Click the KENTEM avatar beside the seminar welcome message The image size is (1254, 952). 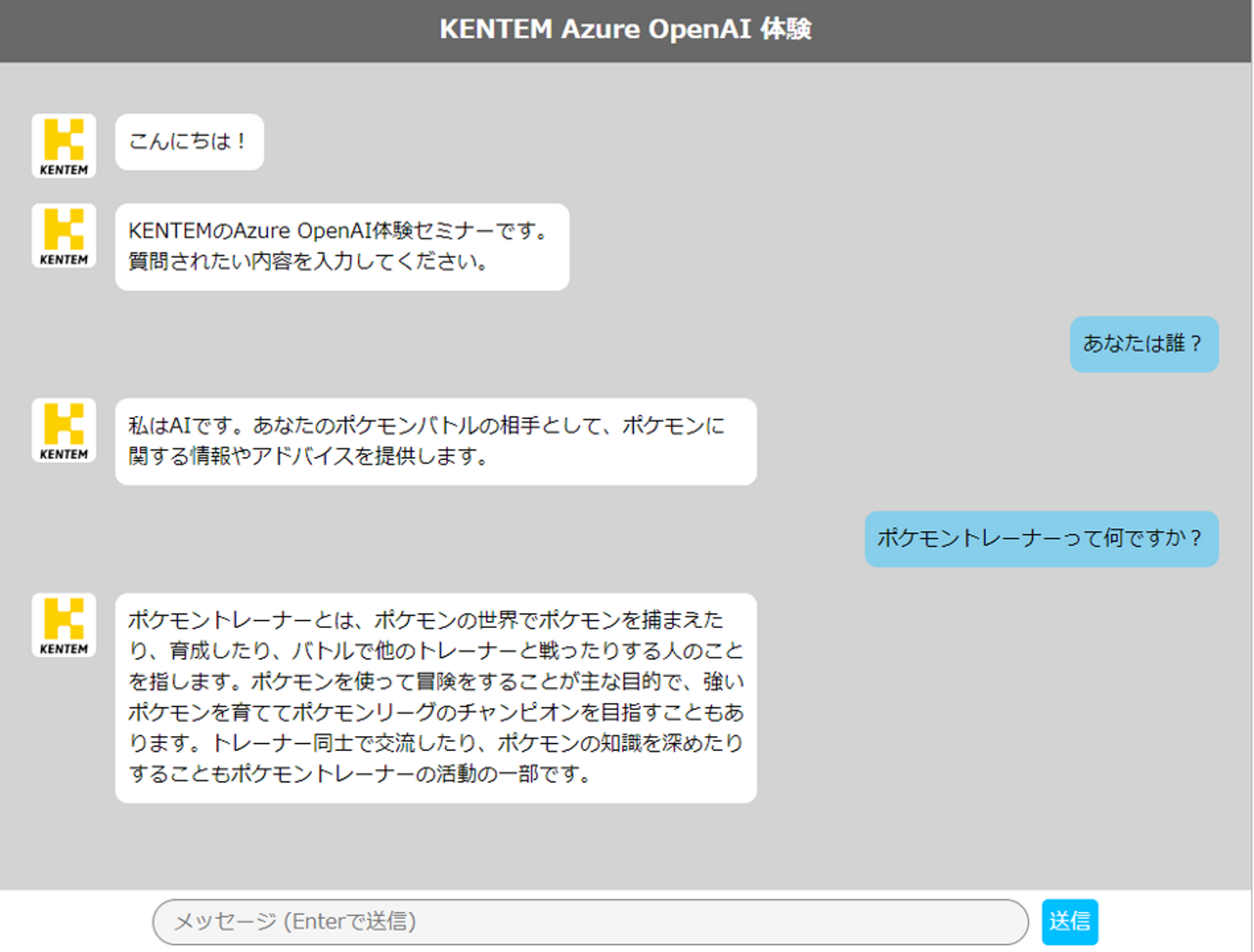point(64,235)
